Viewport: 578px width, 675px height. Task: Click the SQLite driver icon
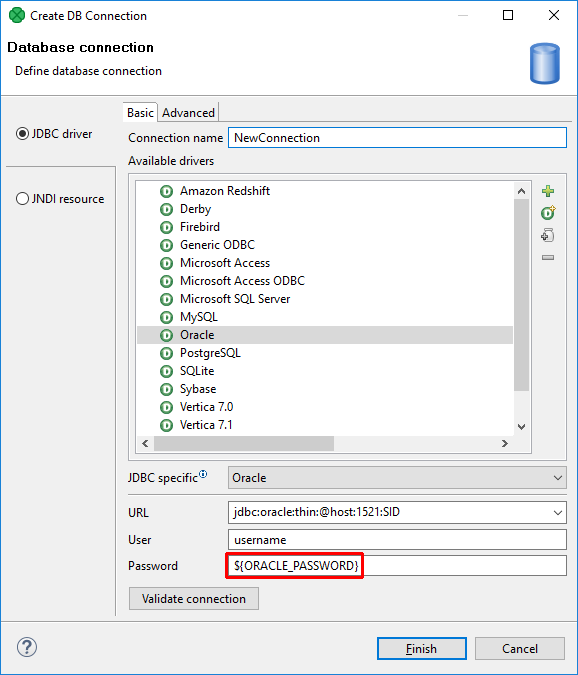coord(167,371)
